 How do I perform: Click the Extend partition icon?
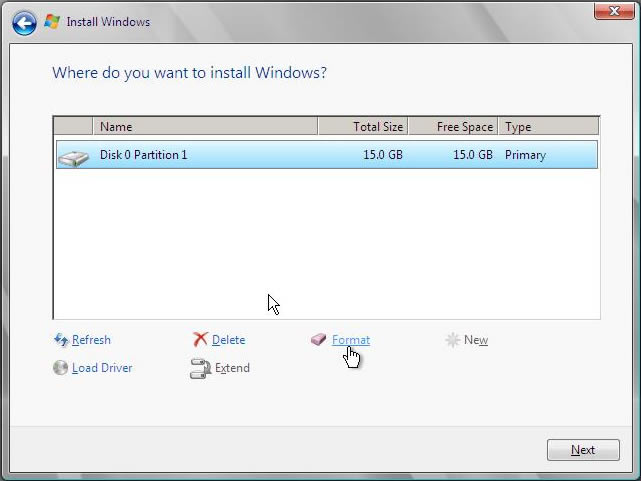(200, 368)
